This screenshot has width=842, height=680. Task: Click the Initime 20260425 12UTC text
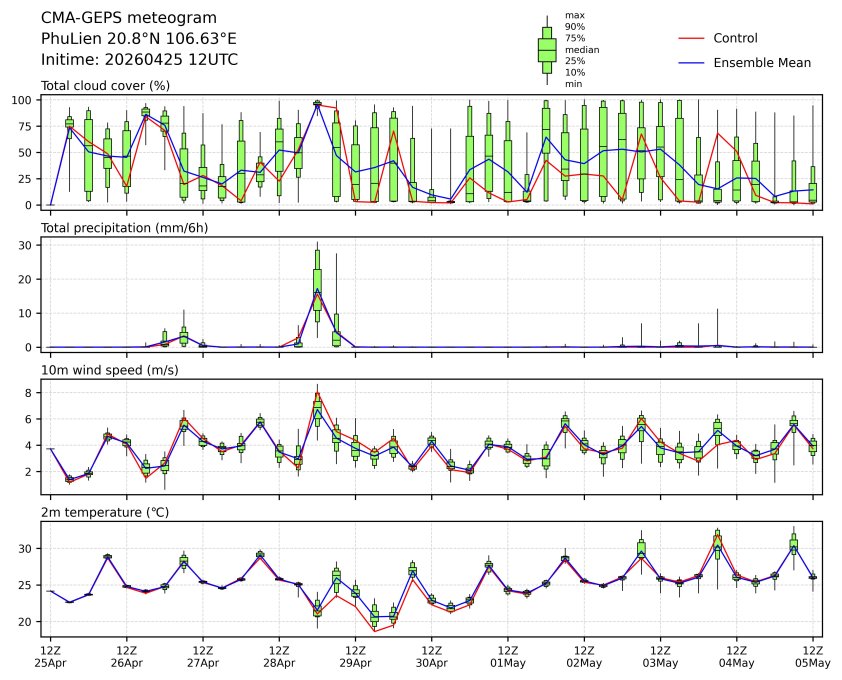click(x=139, y=60)
